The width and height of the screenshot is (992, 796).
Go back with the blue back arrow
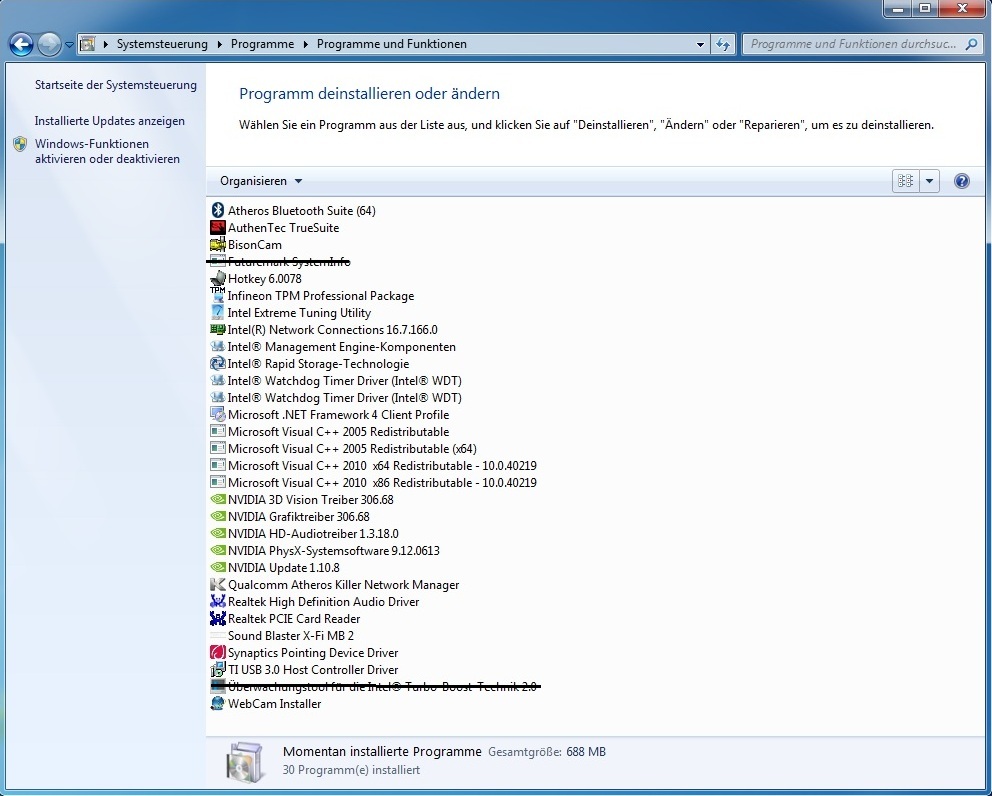(x=22, y=44)
